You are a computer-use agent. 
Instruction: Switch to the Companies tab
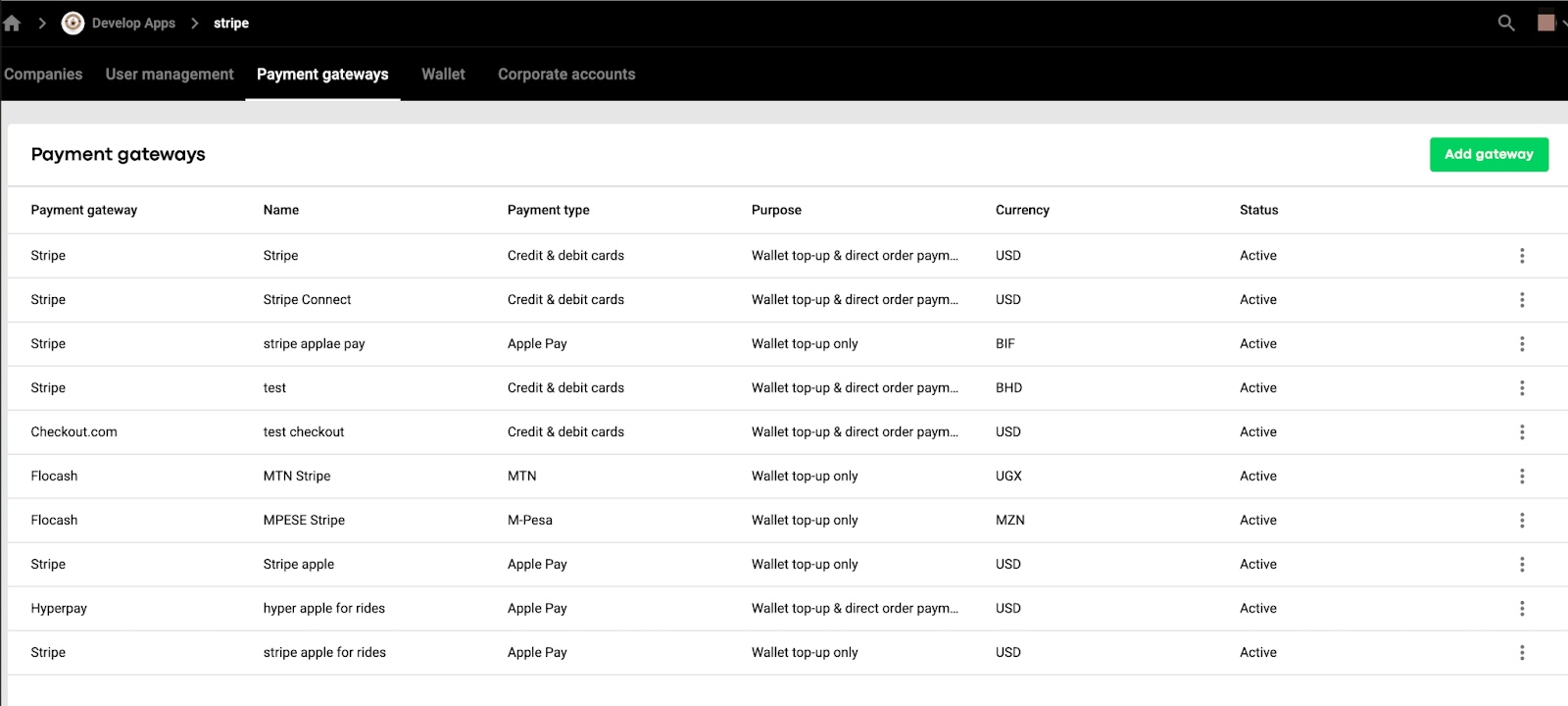point(43,75)
